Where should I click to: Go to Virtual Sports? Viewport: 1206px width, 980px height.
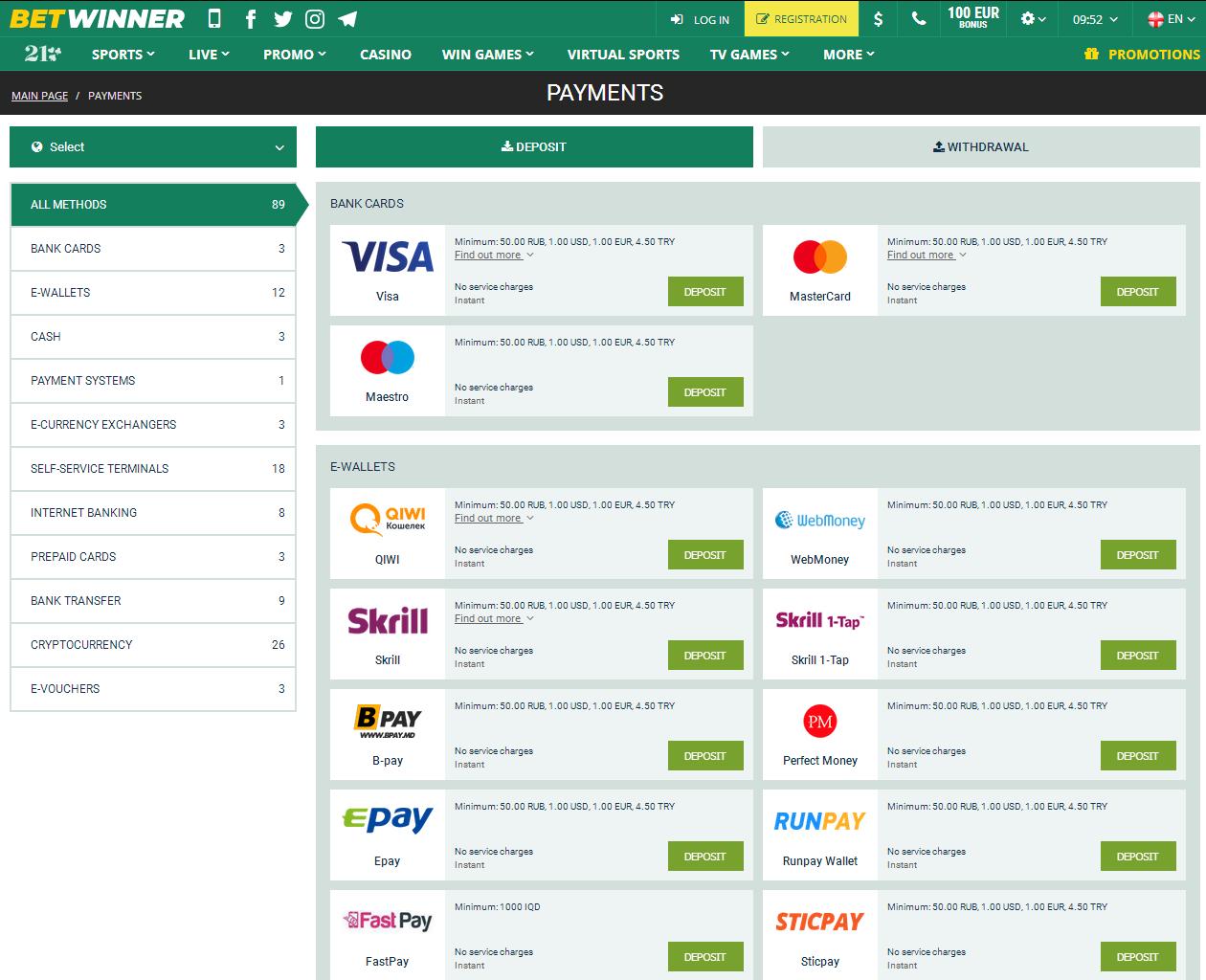point(623,55)
